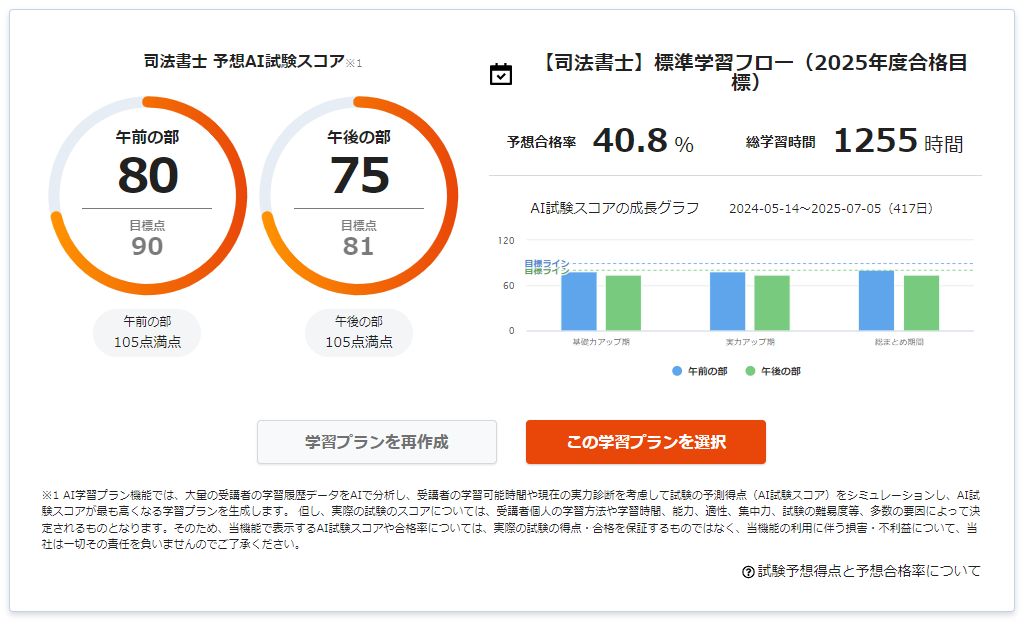Click blue bar for 実力アップ期

pyautogui.click(x=728, y=301)
